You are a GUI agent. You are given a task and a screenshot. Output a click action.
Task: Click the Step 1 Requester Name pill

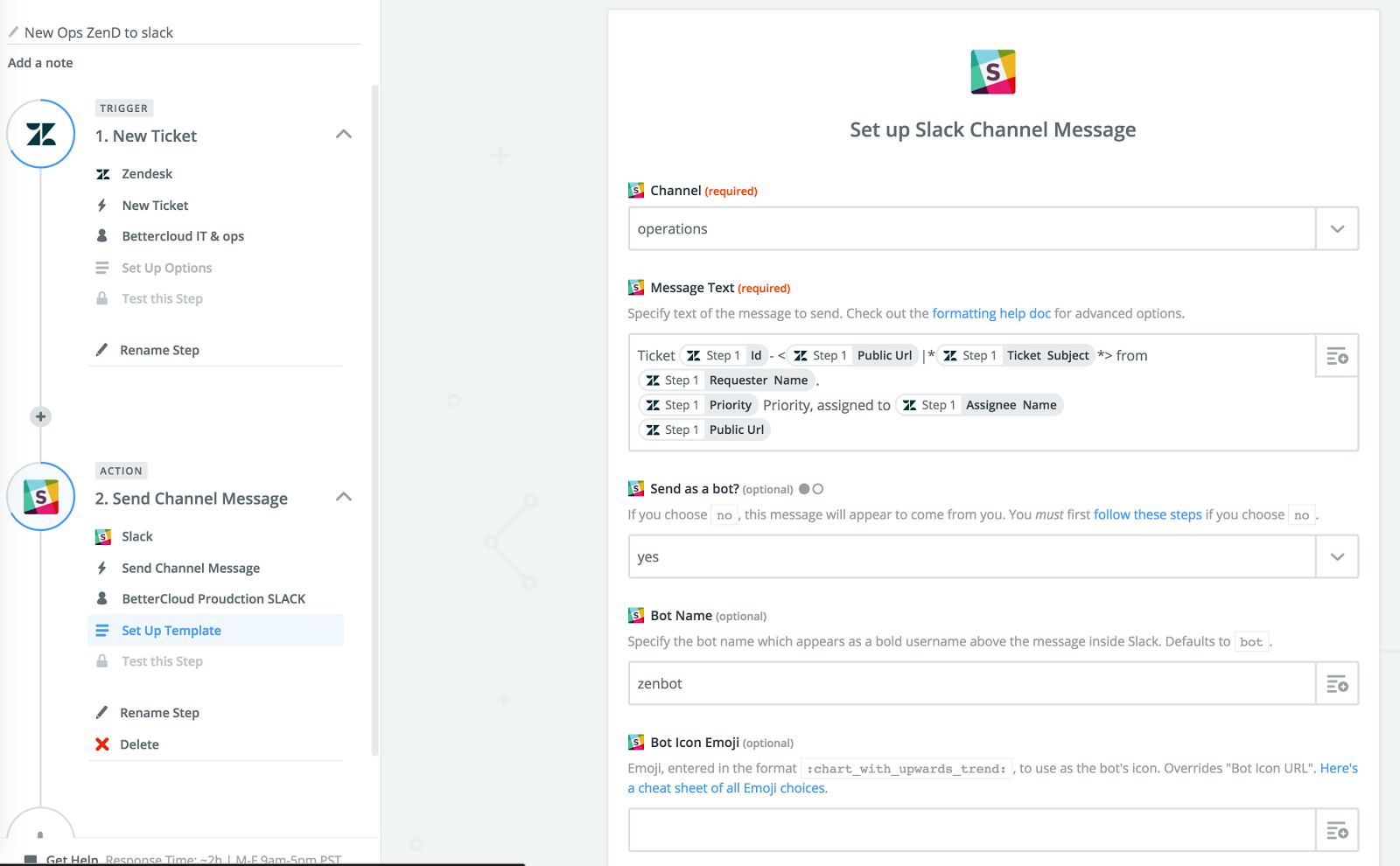tap(727, 381)
